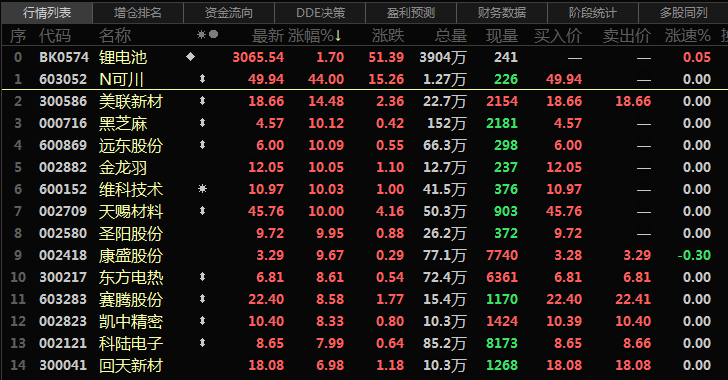Select stock 赛腾股份
The width and height of the screenshot is (728, 380).
[x=131, y=300]
